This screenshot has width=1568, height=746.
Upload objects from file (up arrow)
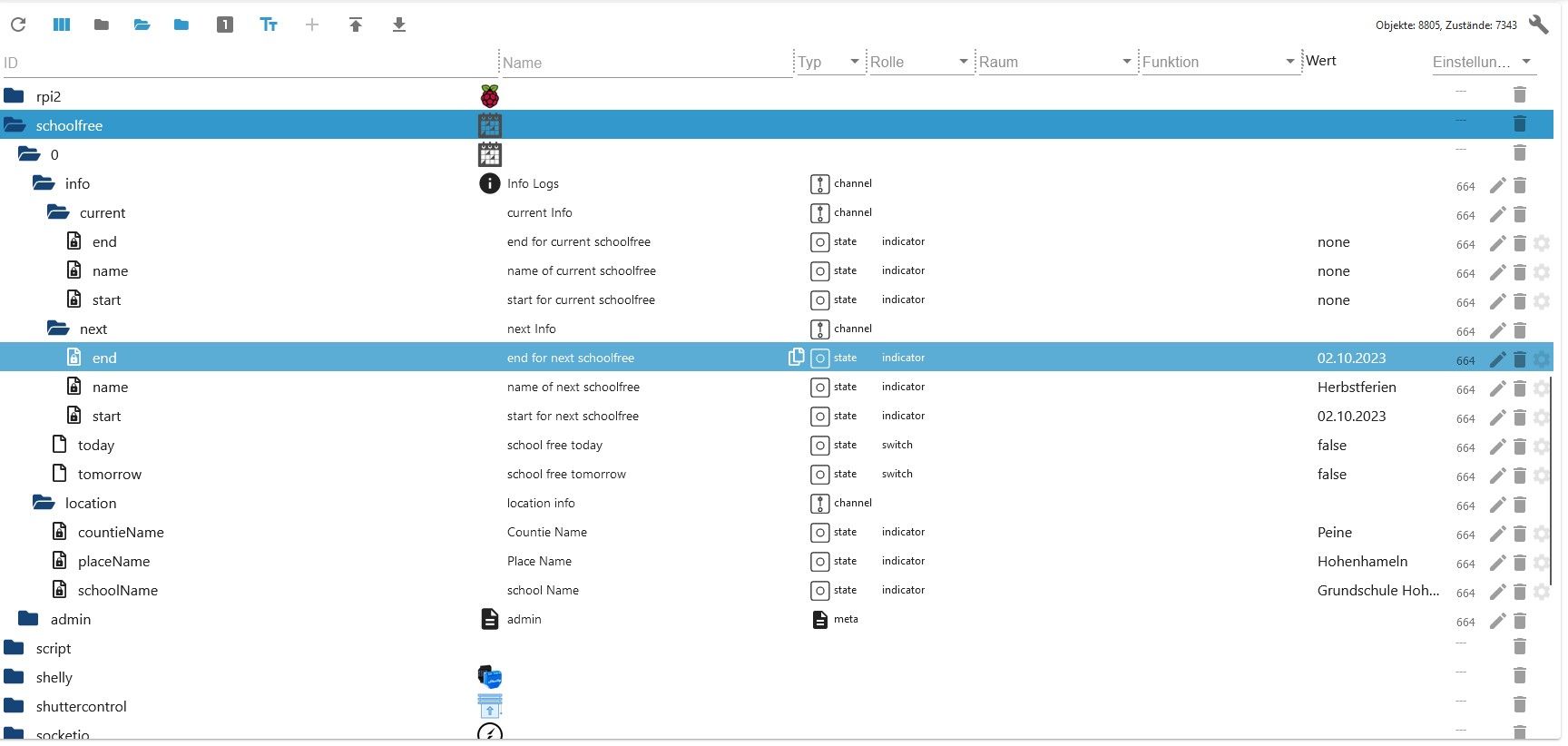click(x=356, y=25)
